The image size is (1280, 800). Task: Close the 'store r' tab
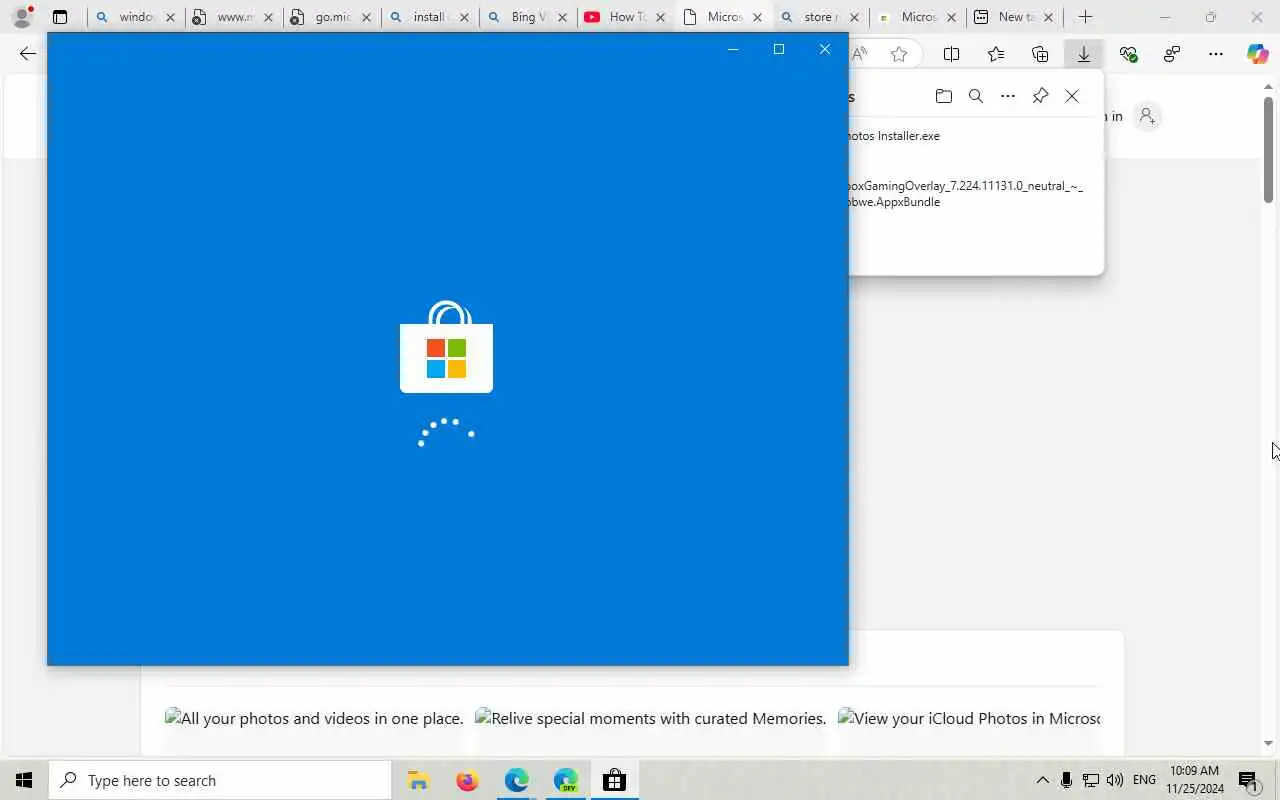[854, 17]
